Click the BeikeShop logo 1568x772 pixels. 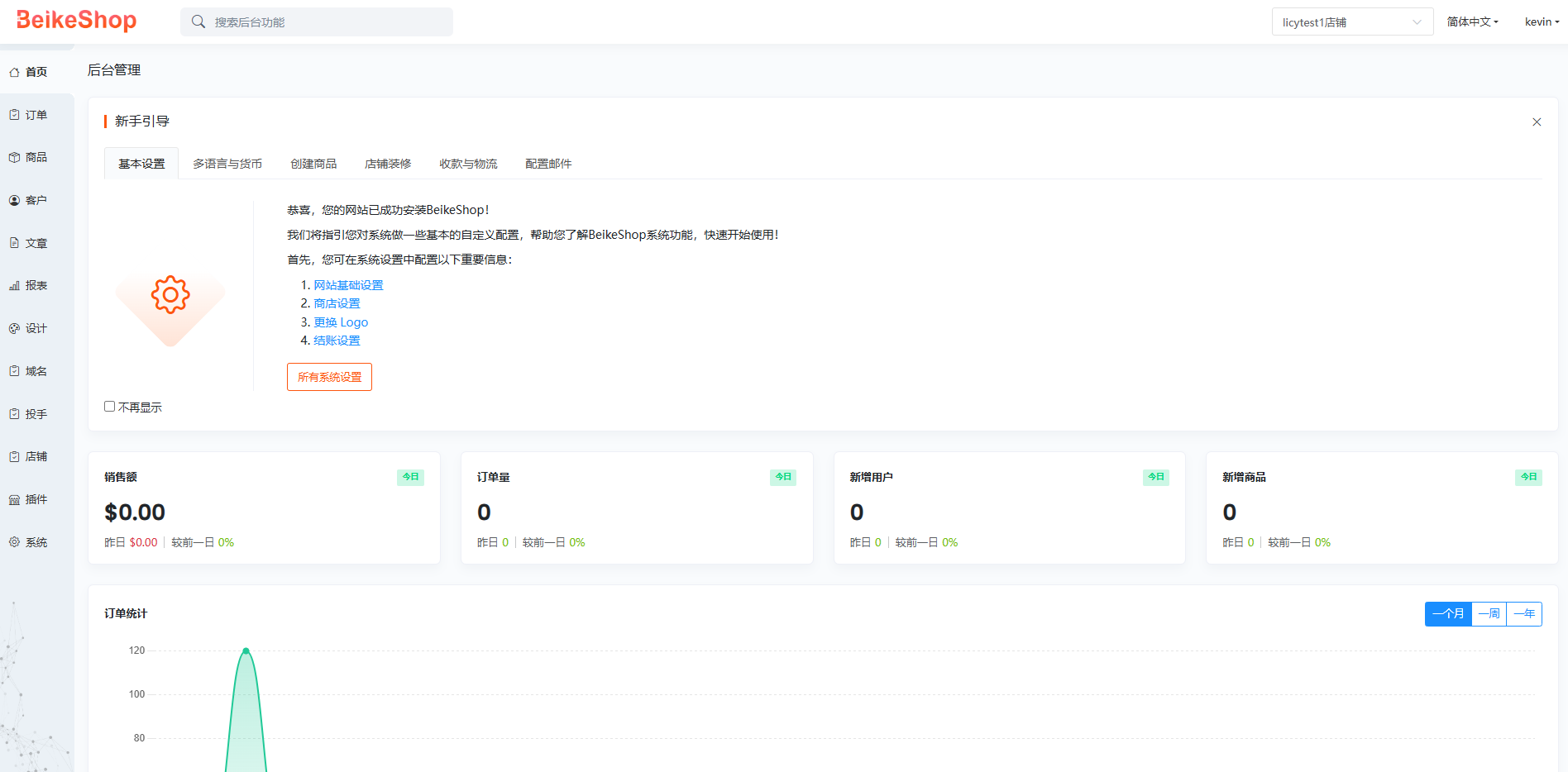[76, 20]
